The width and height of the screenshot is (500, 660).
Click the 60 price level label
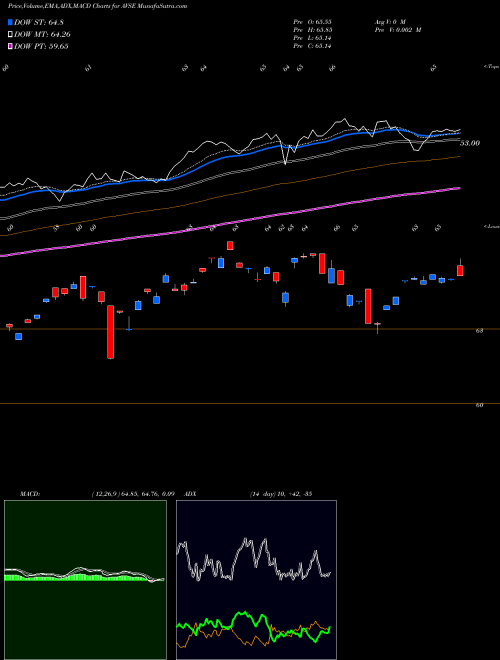(x=479, y=405)
